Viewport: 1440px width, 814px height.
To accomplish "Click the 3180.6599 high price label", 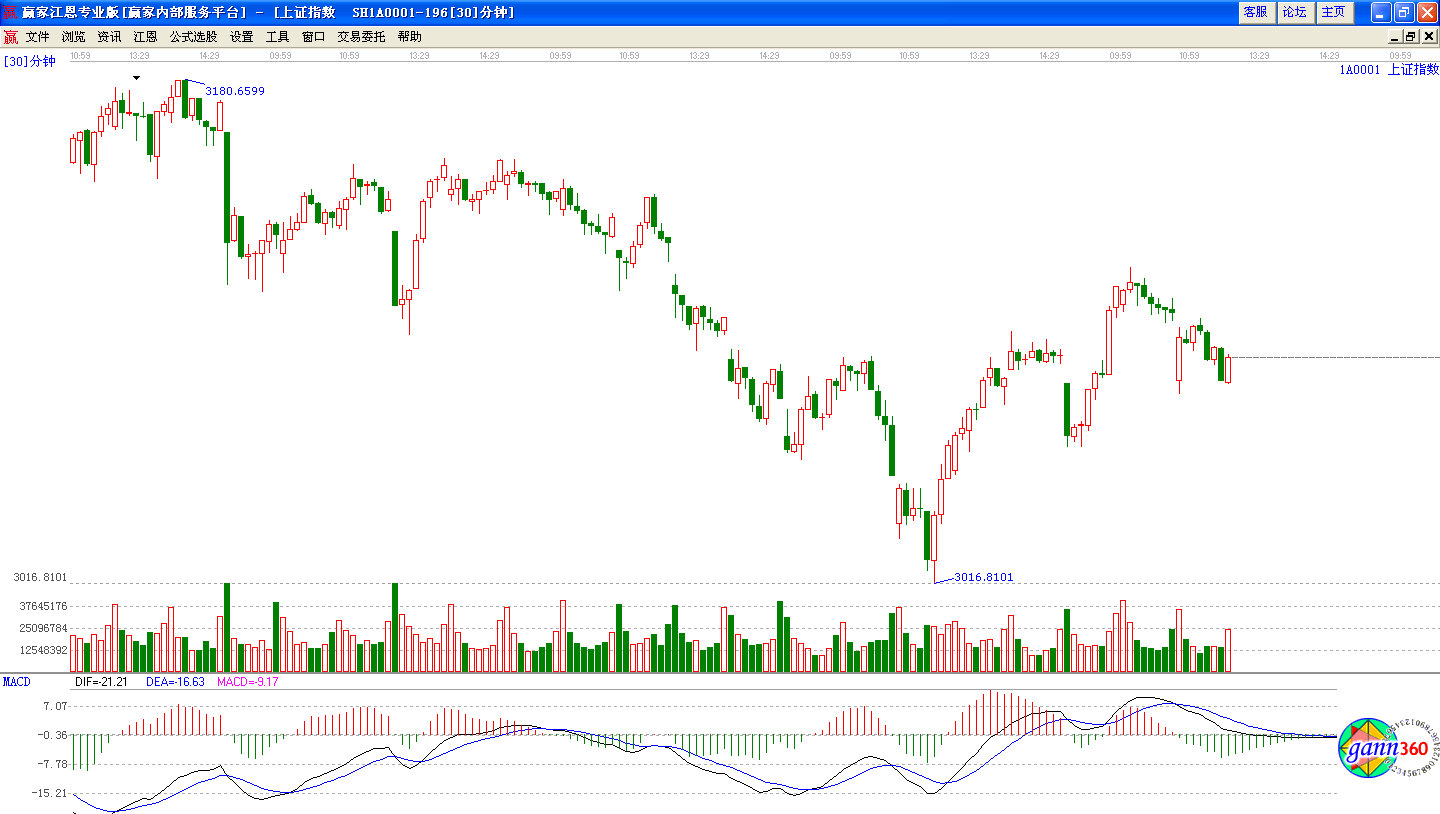I will 235,91.
